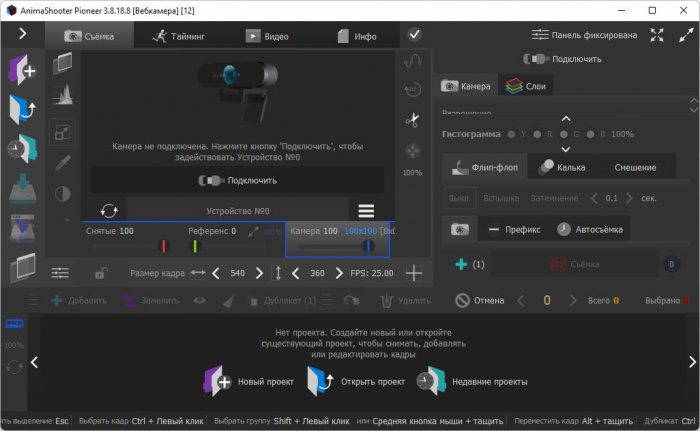Select the eyedropper tool icon
Screen dimensions: 700x431
point(62,163)
